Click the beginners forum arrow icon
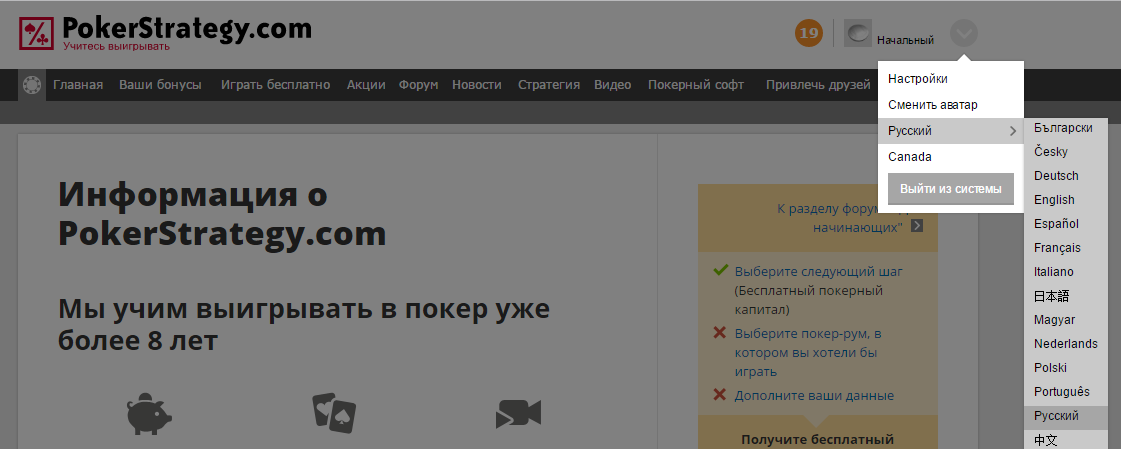Viewport: 1121px width, 449px height. click(917, 226)
